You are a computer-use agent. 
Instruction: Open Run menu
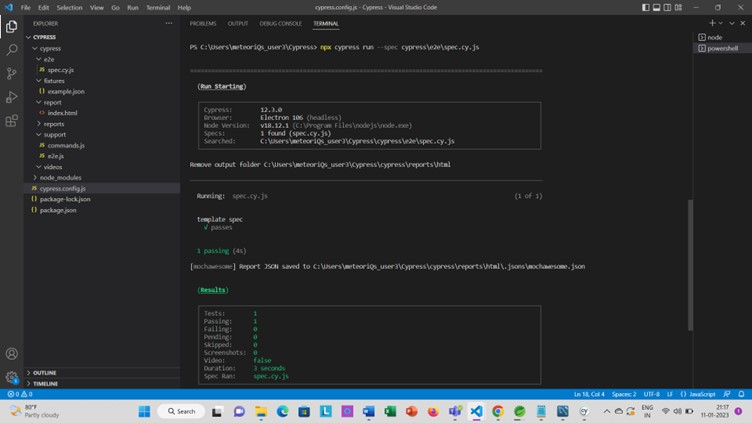(x=133, y=8)
